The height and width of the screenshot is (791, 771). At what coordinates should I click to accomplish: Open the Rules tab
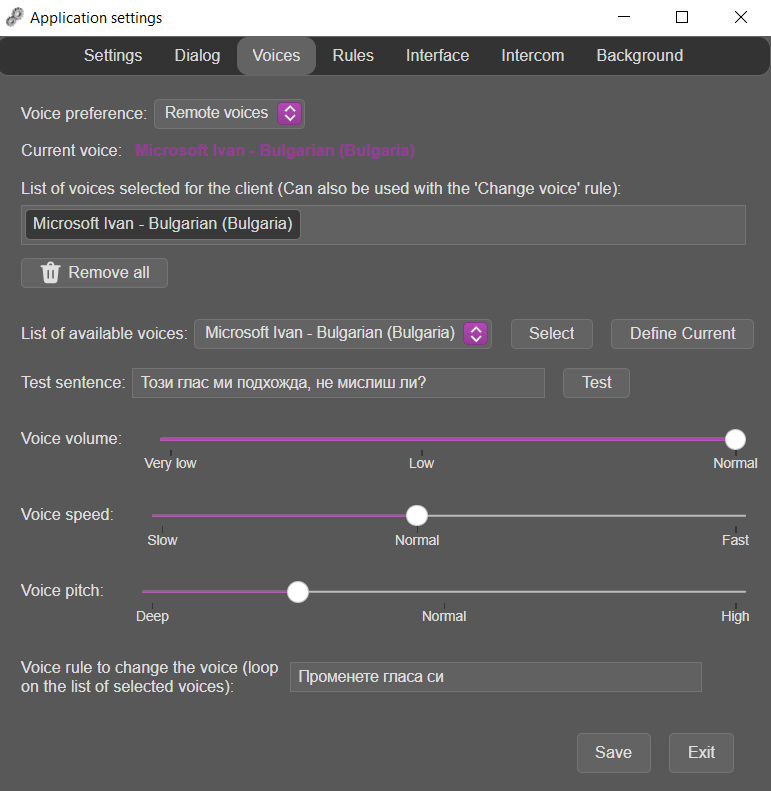click(x=353, y=55)
